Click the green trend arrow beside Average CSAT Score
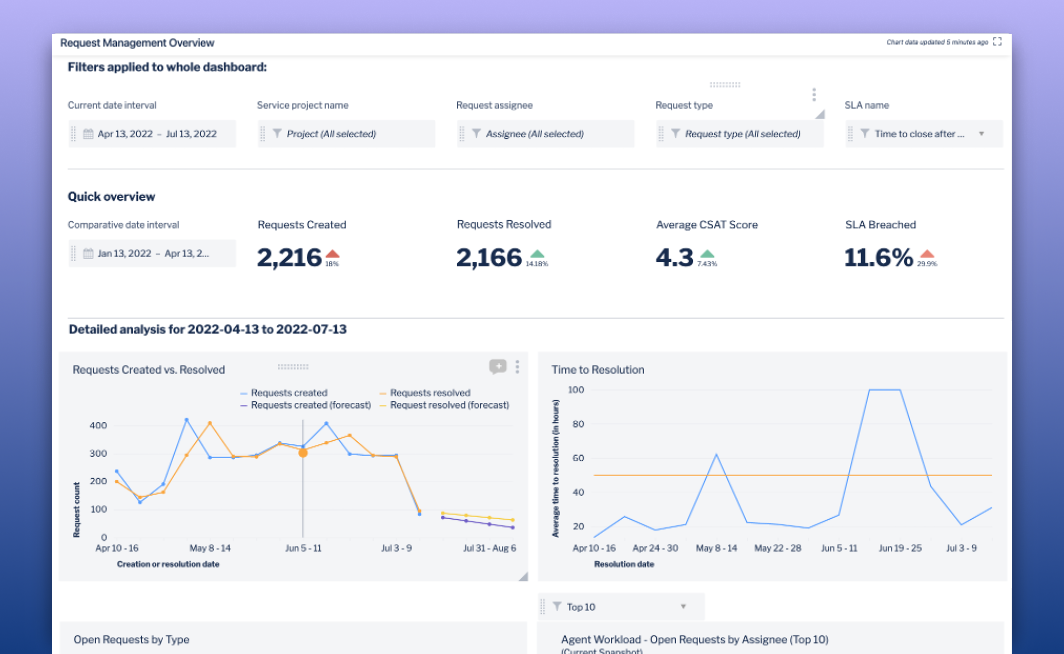 [x=707, y=254]
